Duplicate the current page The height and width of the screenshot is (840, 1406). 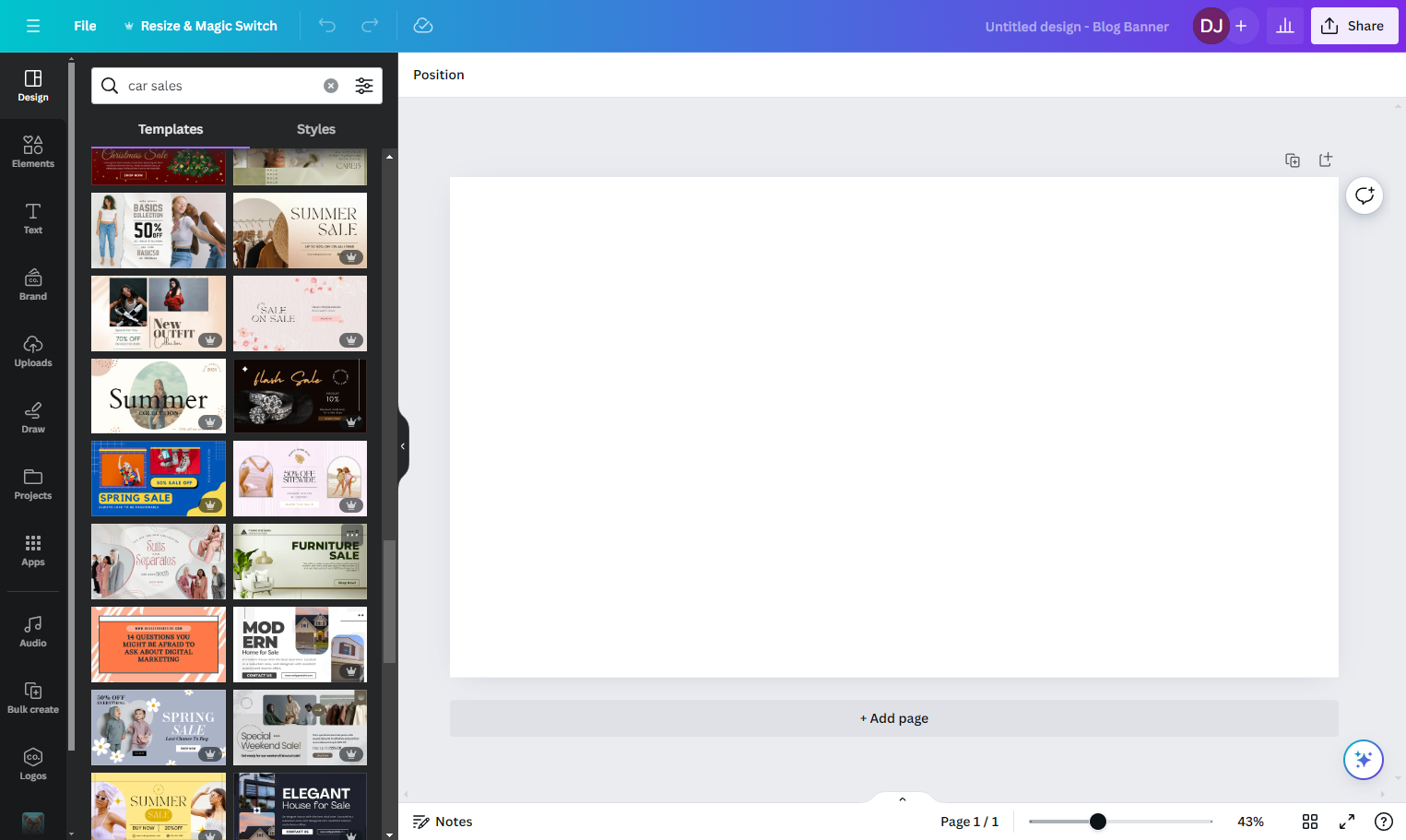[x=1293, y=160]
